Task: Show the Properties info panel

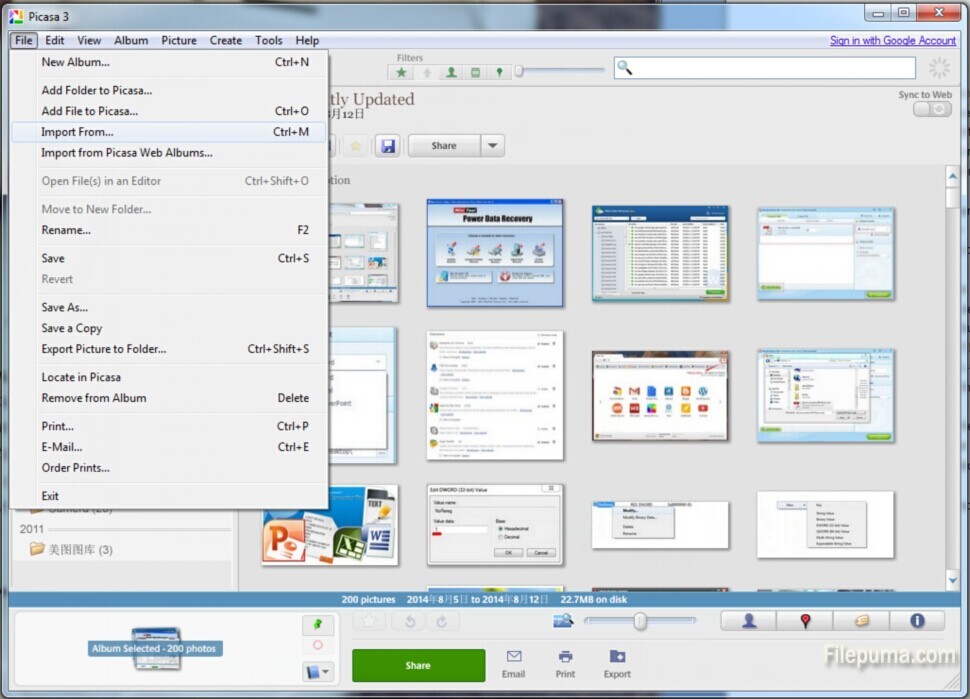Action: click(x=917, y=621)
